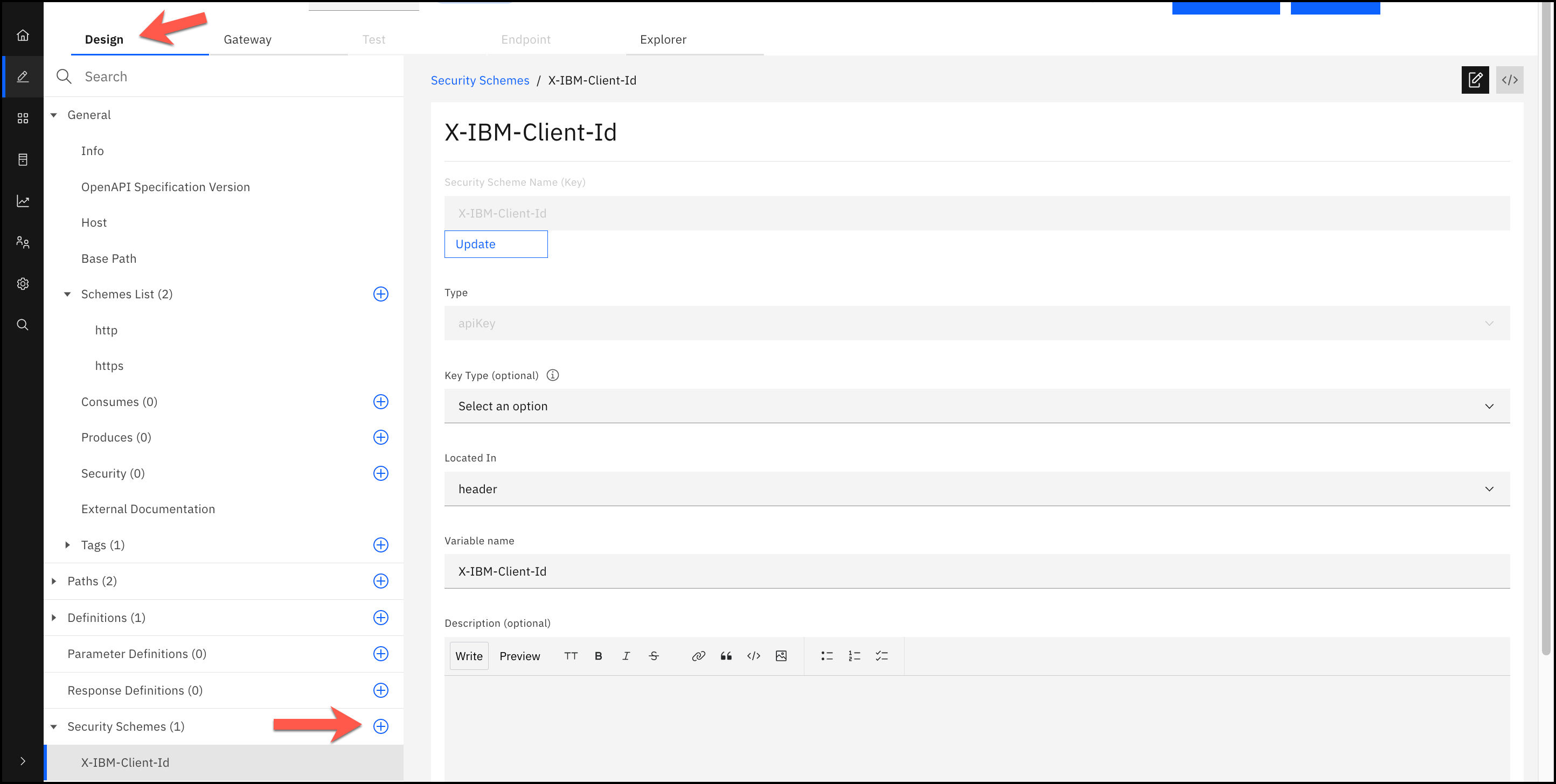
Task: Open the Resources document icon in sidebar
Action: [x=22, y=159]
